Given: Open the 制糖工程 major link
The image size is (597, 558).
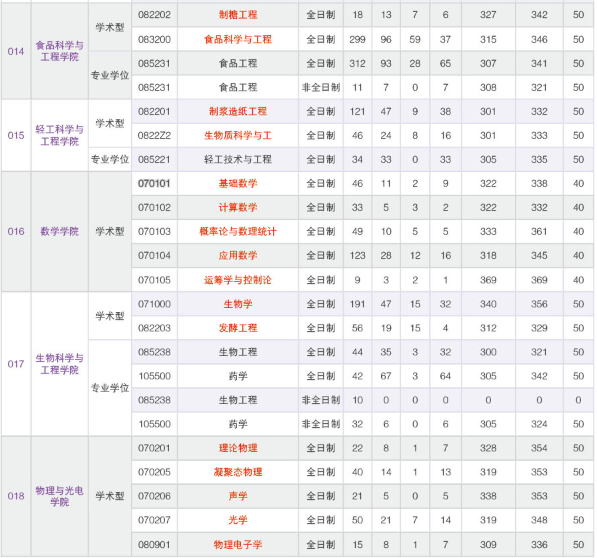Looking at the screenshot, I should [238, 15].
